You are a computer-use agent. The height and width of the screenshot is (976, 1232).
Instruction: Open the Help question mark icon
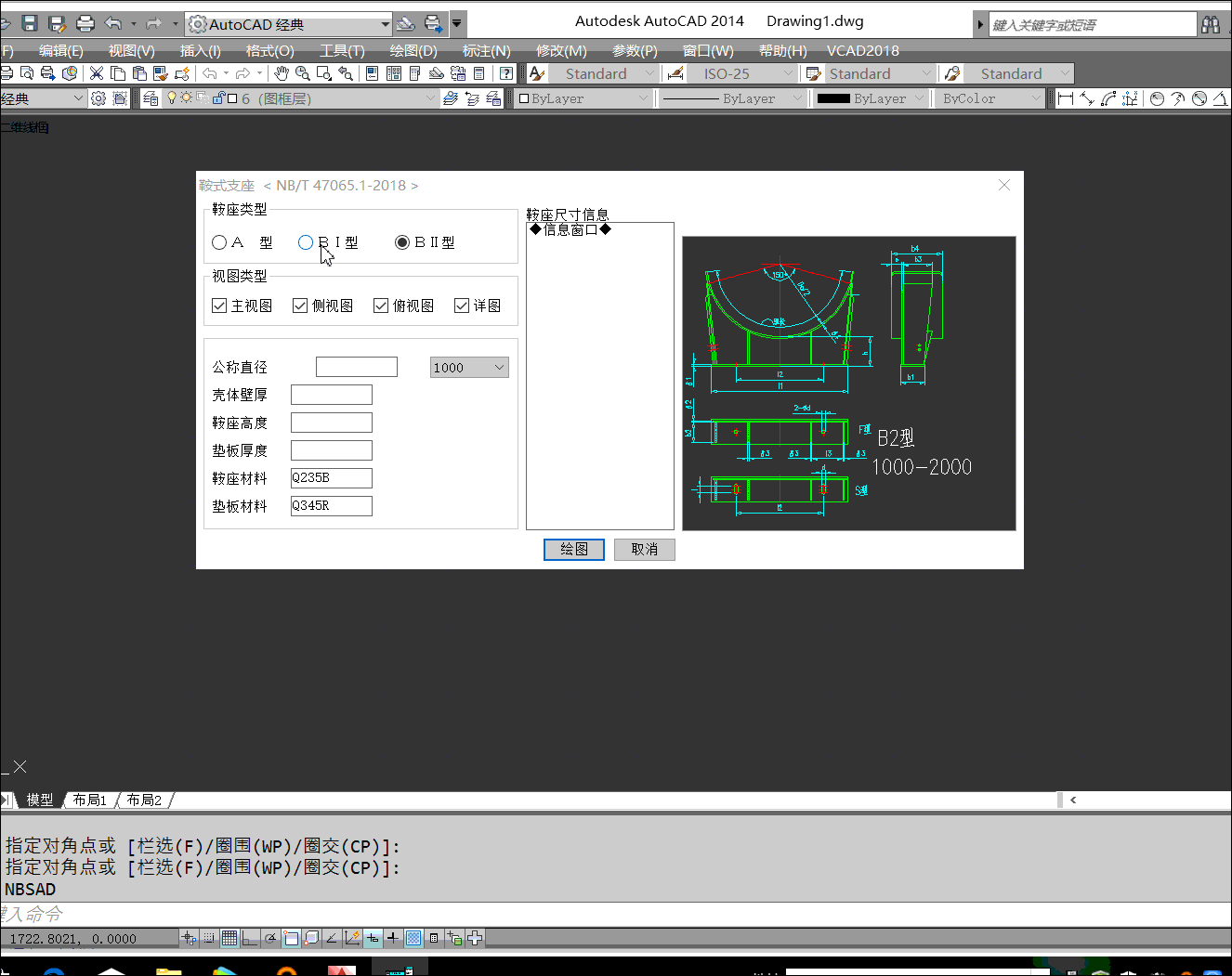[x=505, y=73]
